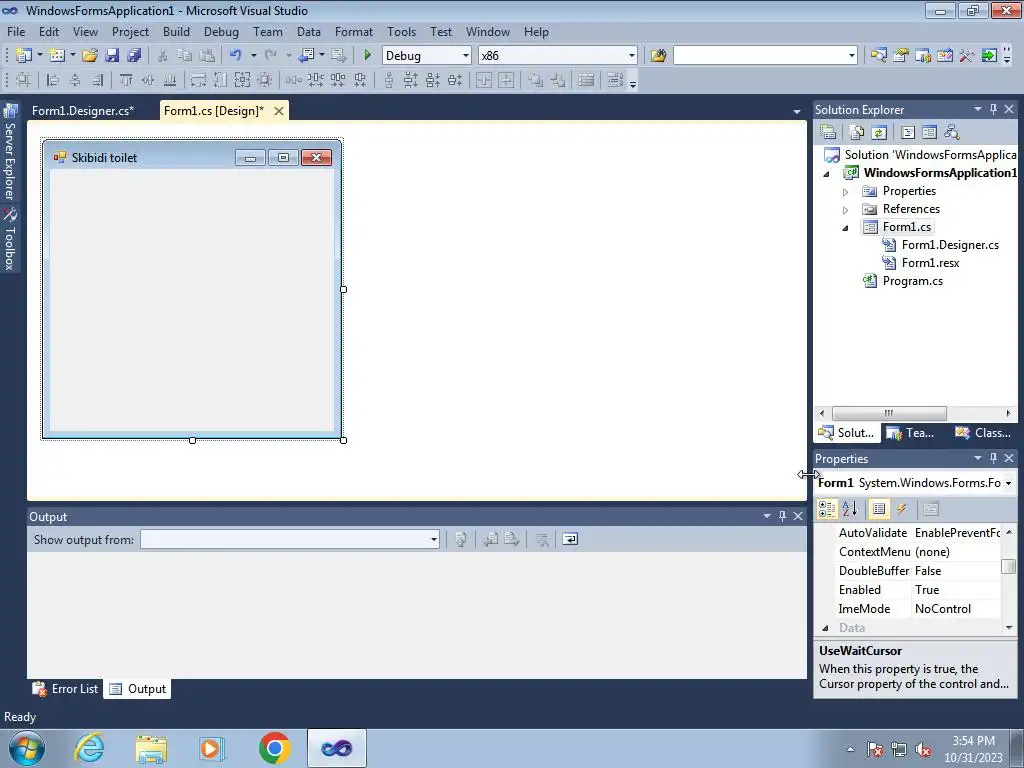
Task: Click View Class Diagram icon in Solution Explorer
Action: tap(952, 132)
